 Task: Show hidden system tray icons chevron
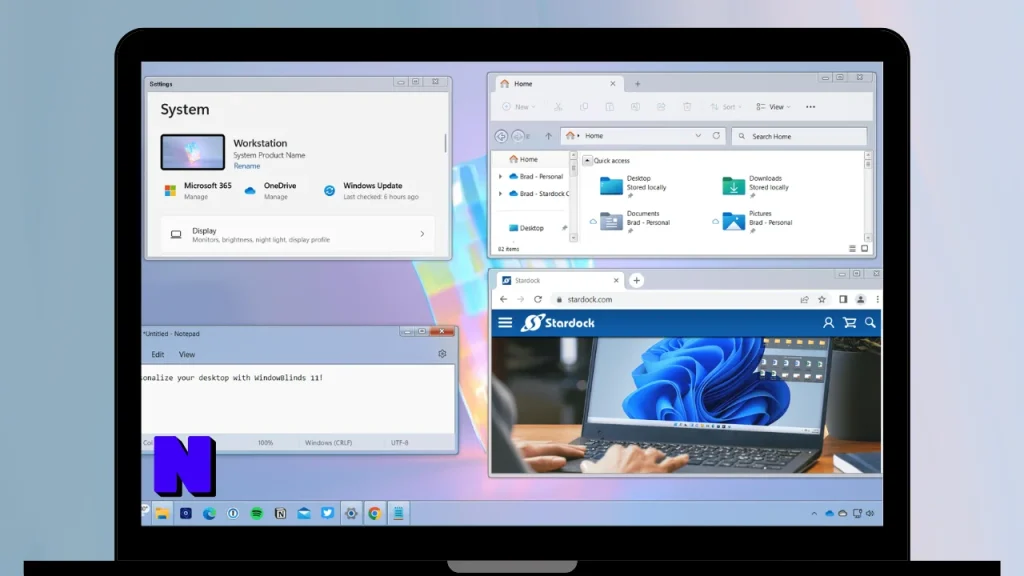pyautogui.click(x=814, y=514)
